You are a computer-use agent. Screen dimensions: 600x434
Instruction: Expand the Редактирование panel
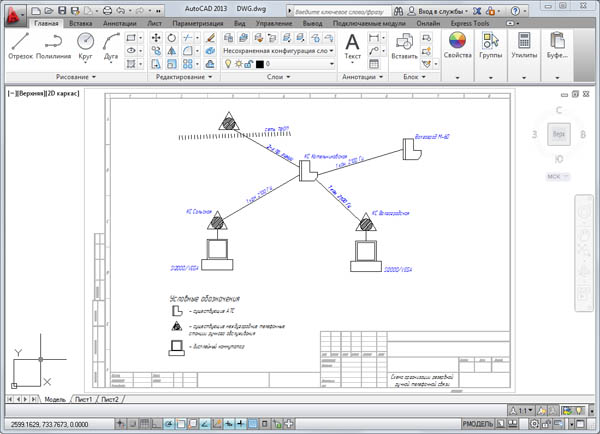tap(184, 77)
